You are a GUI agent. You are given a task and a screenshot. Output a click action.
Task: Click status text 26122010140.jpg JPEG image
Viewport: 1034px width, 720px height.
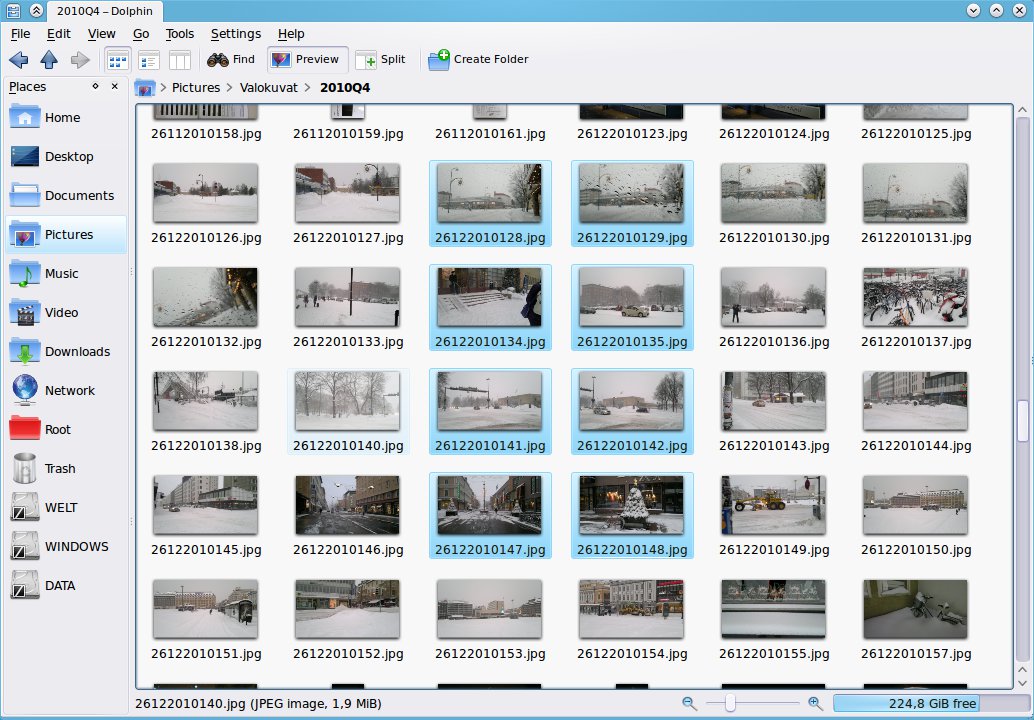click(x=258, y=704)
